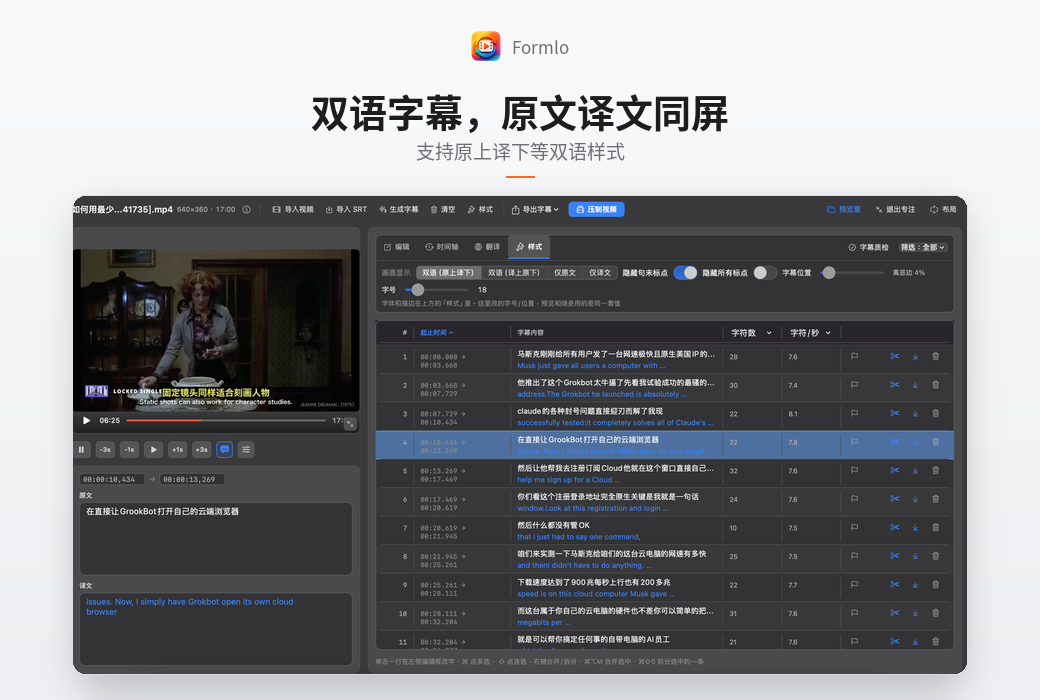1040x700 pixels.
Task: Click the -1s seek button
Action: 129,450
